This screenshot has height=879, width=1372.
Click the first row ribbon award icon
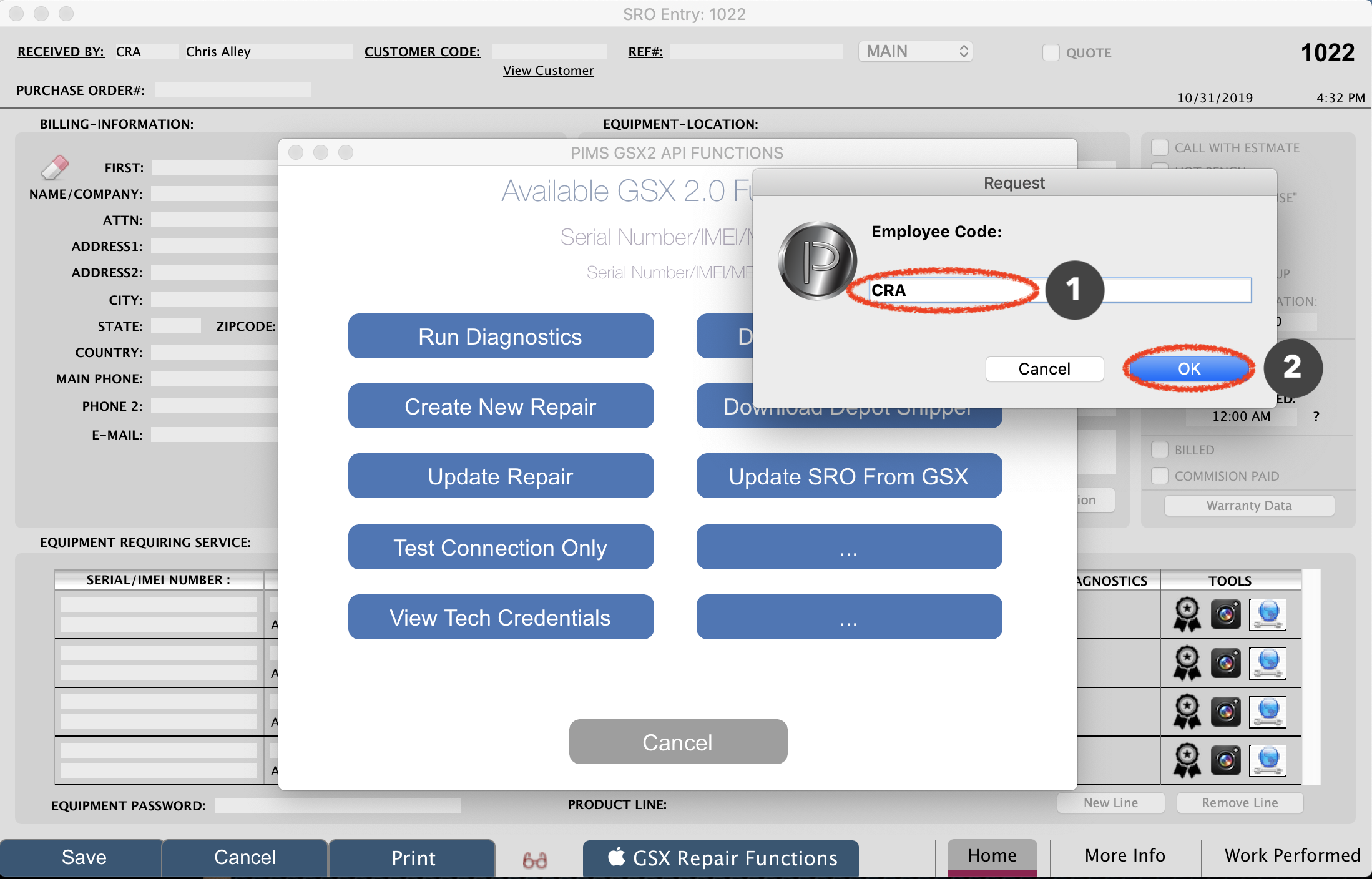pyautogui.click(x=1187, y=614)
